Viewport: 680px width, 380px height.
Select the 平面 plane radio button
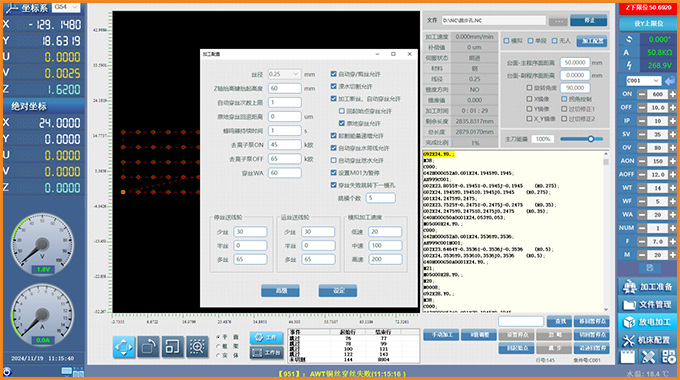tap(219, 337)
